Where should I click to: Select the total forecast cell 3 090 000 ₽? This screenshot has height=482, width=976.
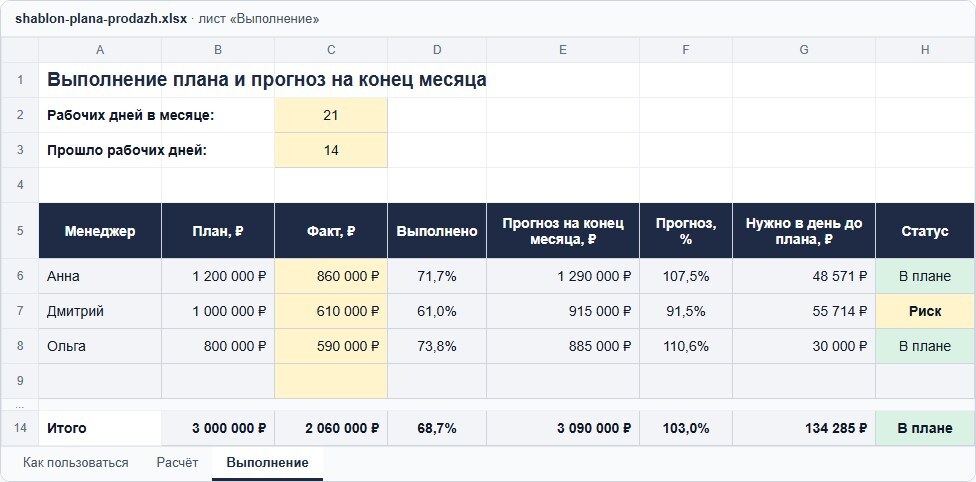click(x=563, y=428)
